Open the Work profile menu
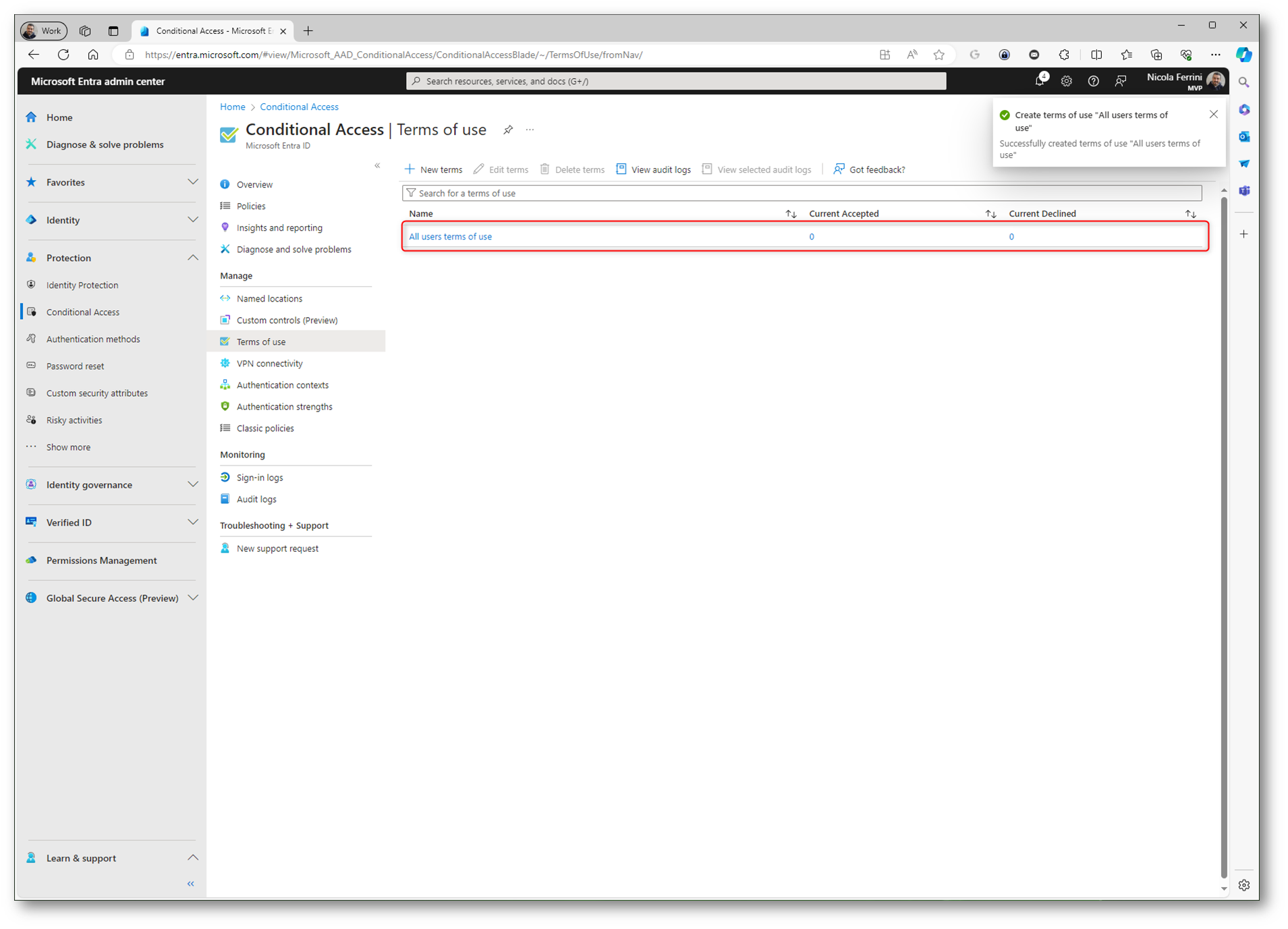Image resolution: width=1288 pixels, height=929 pixels. coord(44,31)
